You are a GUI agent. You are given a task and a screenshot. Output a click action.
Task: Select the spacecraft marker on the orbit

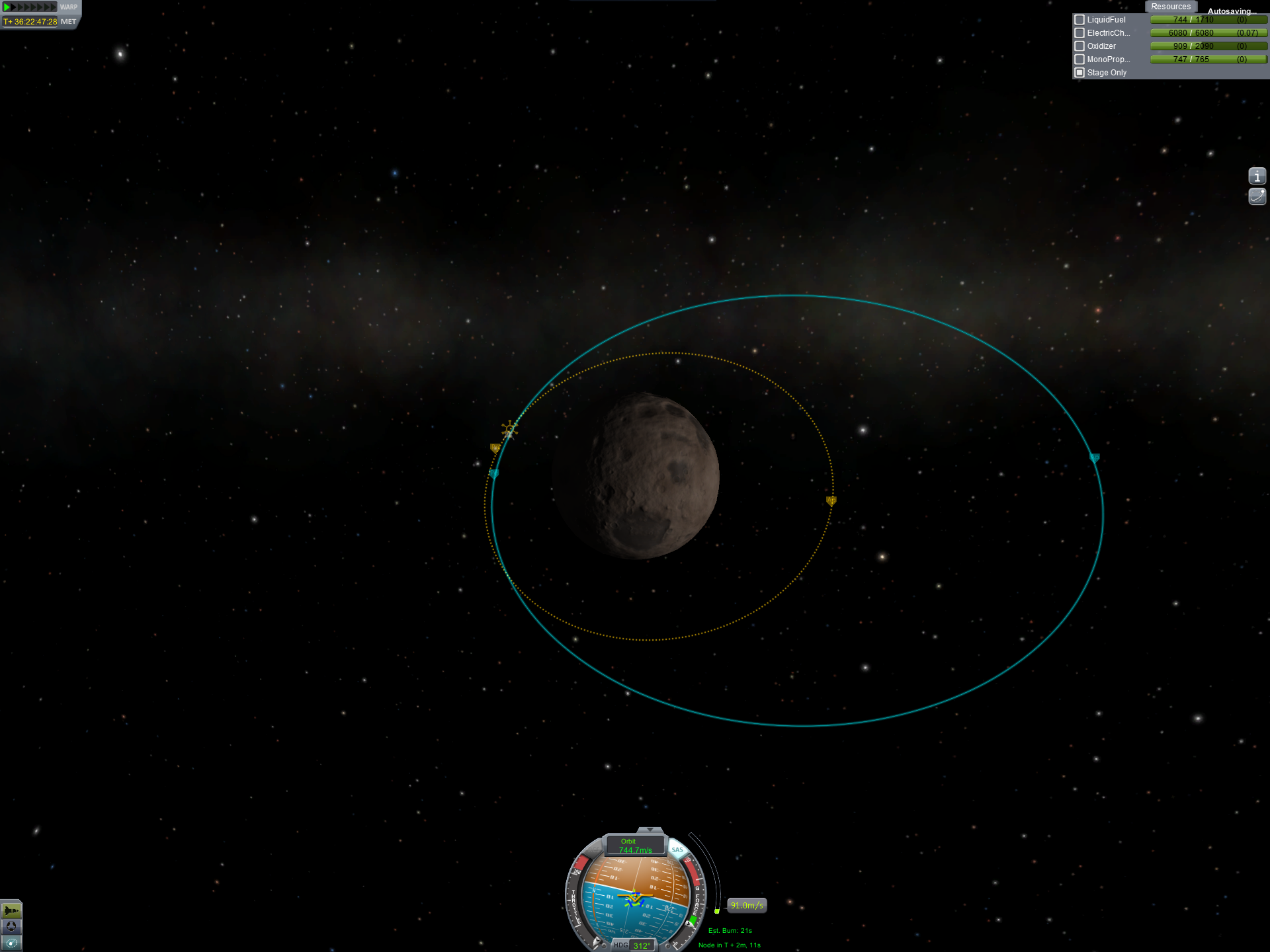tap(509, 430)
